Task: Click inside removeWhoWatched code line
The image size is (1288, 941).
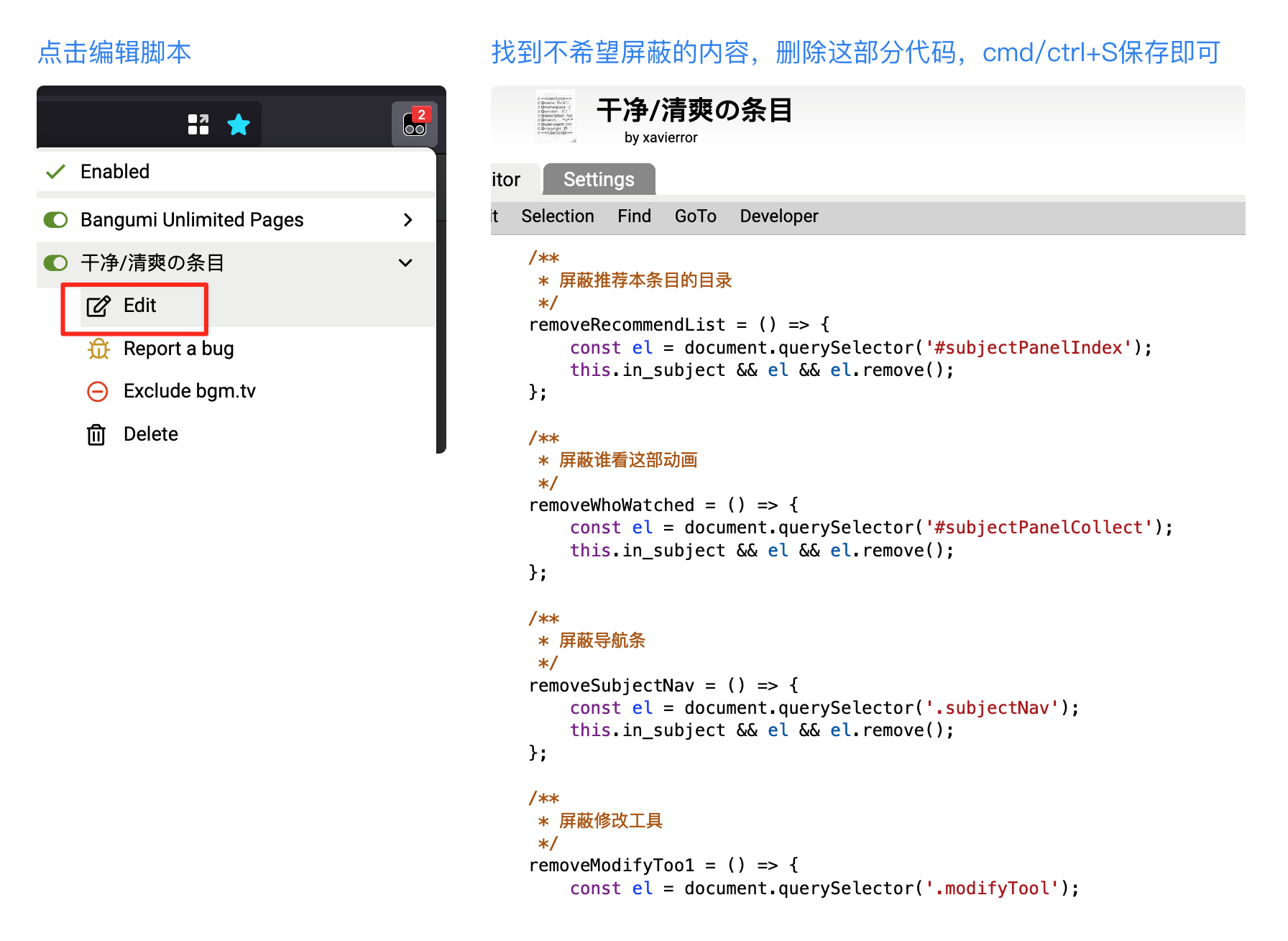Action: pyautogui.click(x=611, y=505)
